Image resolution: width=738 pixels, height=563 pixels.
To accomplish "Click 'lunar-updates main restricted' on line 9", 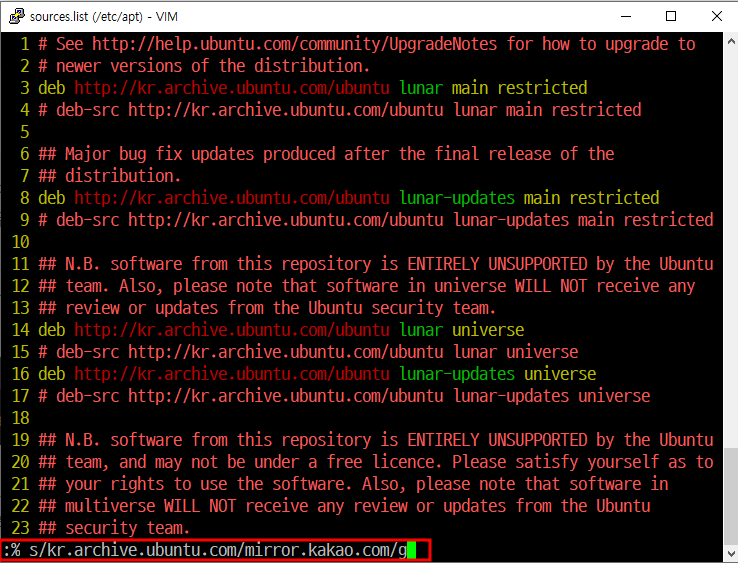I will point(584,220).
